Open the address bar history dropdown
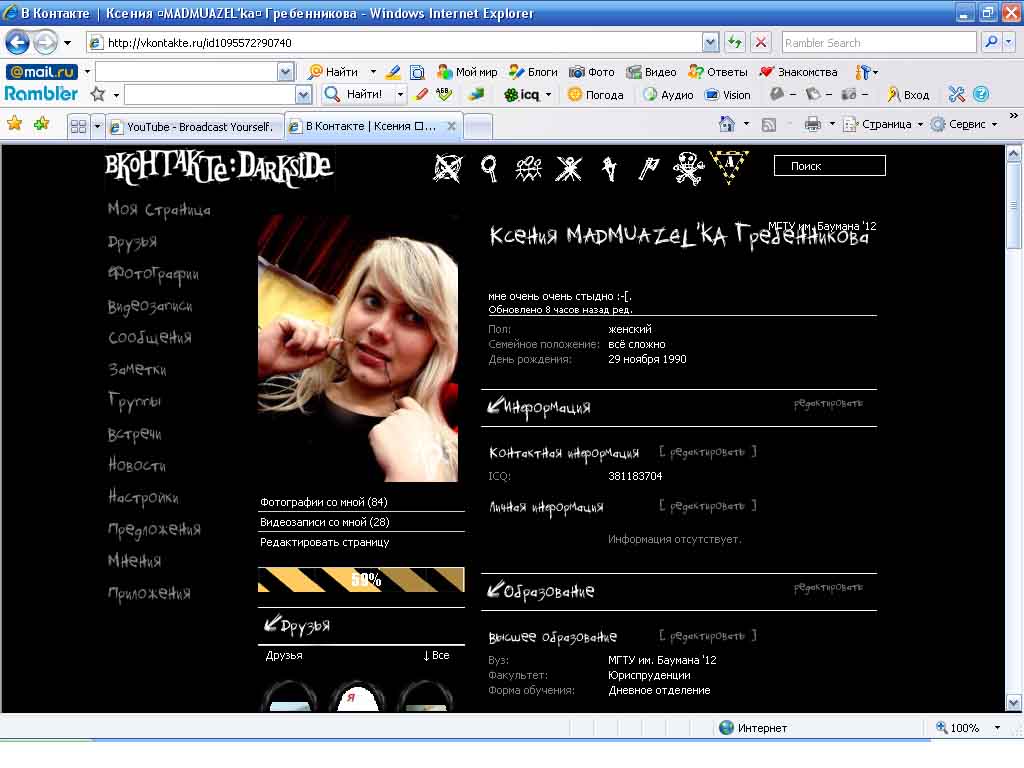This screenshot has height=768, width=1024. pyautogui.click(x=710, y=42)
